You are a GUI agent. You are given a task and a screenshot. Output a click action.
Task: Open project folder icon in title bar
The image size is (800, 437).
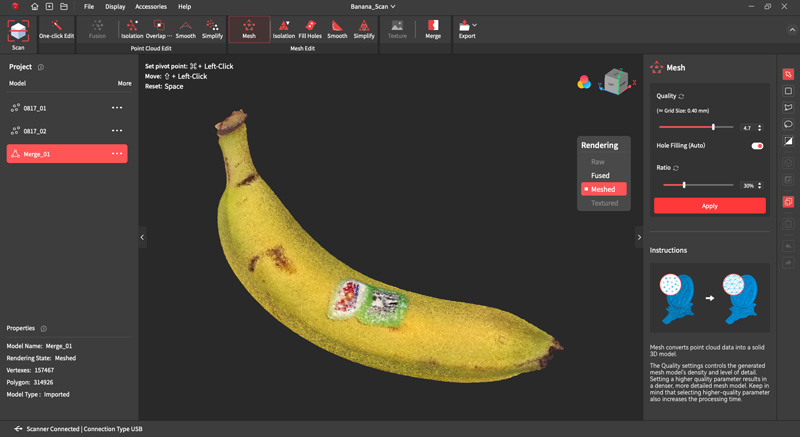[64, 7]
